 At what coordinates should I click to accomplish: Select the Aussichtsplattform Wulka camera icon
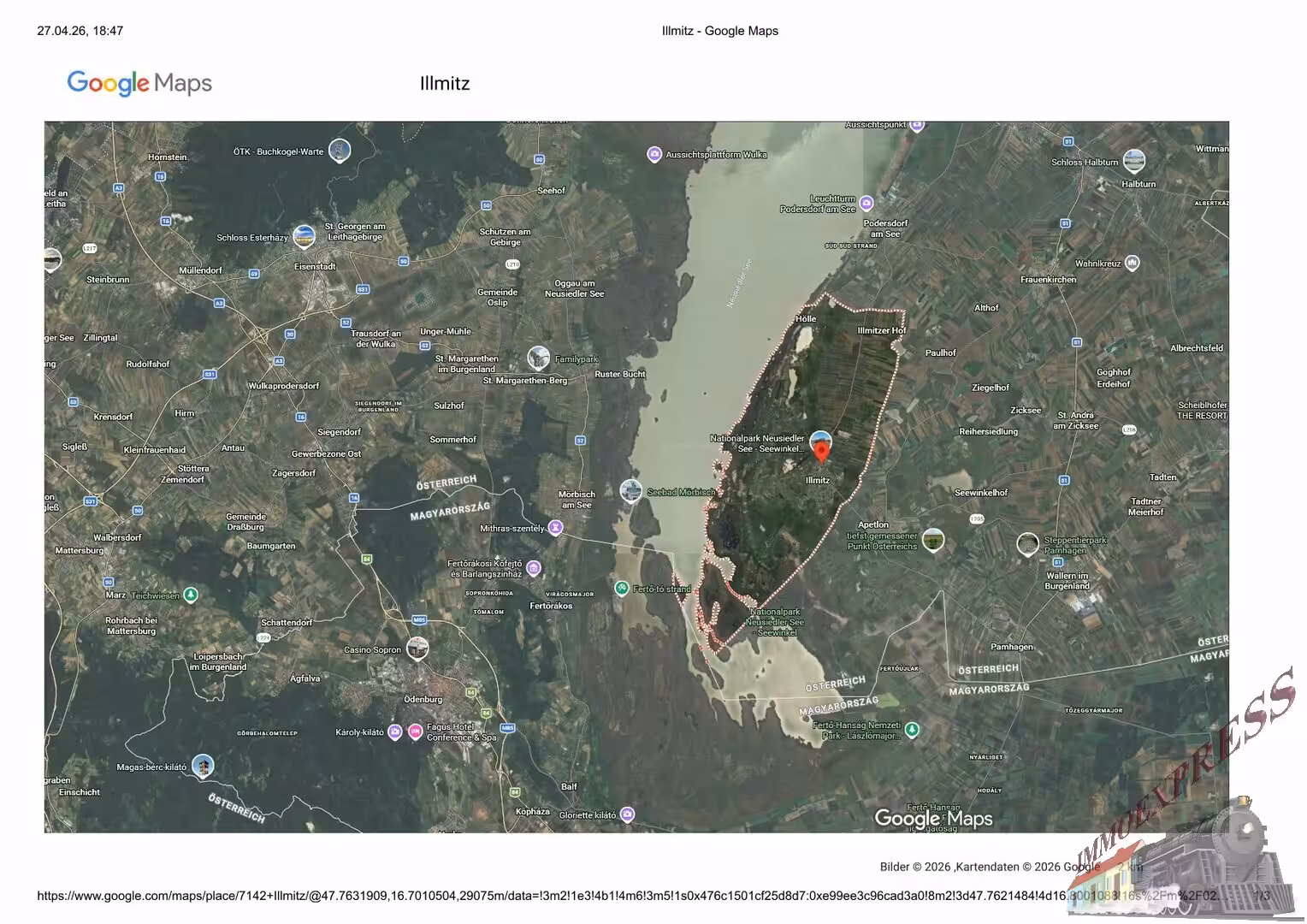654,155
